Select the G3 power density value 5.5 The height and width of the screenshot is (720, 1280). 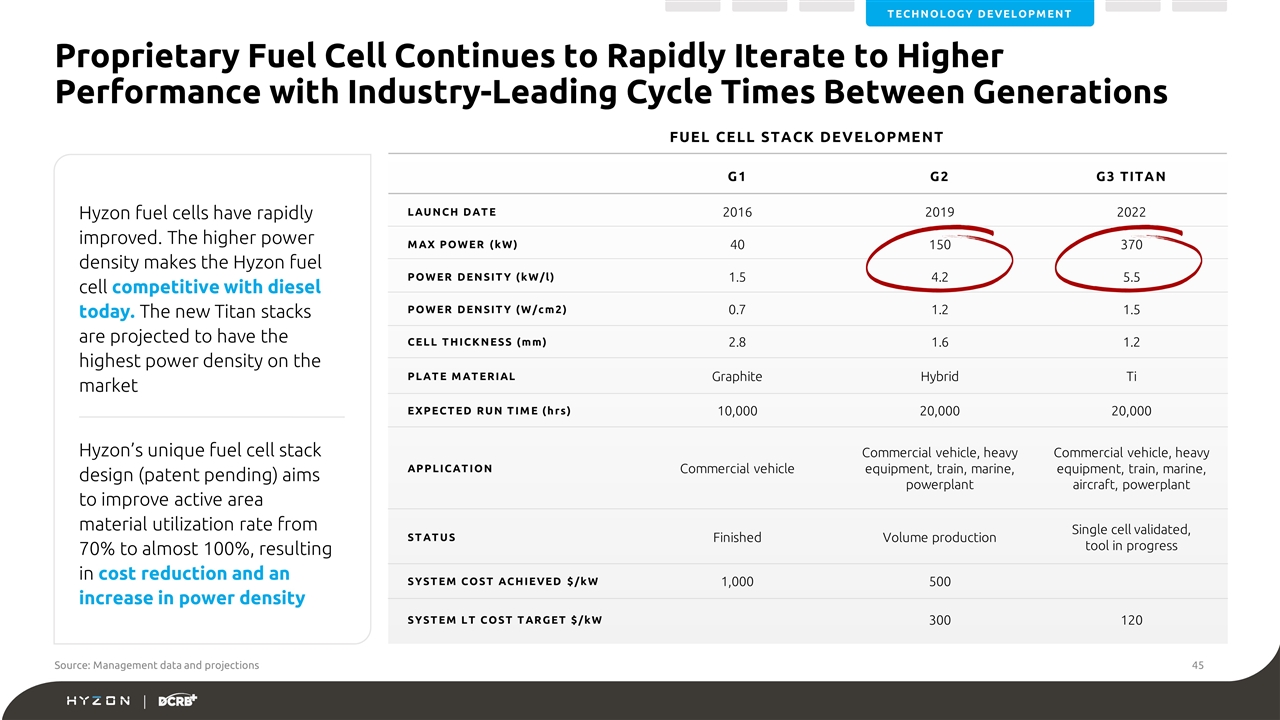click(x=1131, y=278)
